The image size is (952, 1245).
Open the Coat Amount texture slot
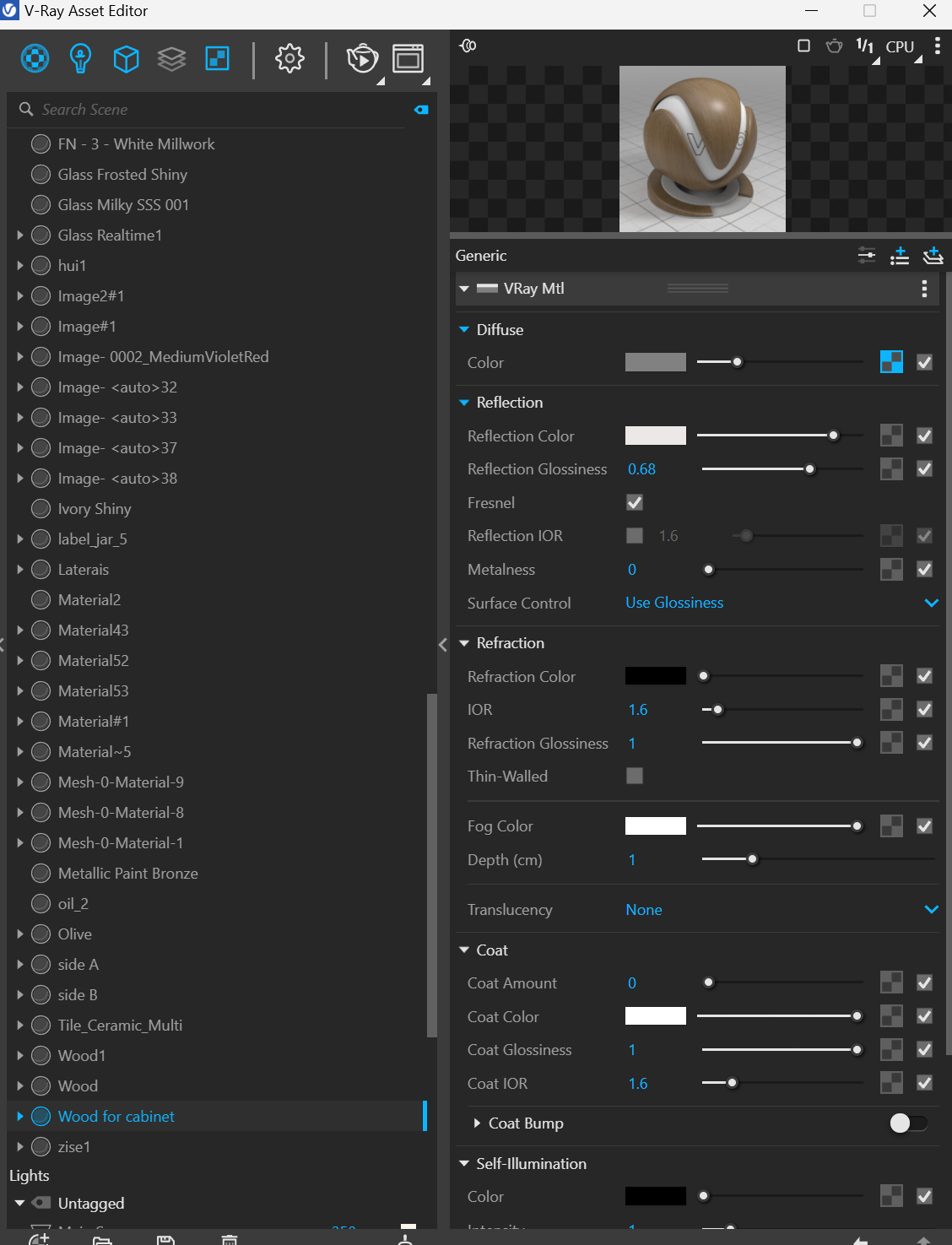(x=891, y=982)
